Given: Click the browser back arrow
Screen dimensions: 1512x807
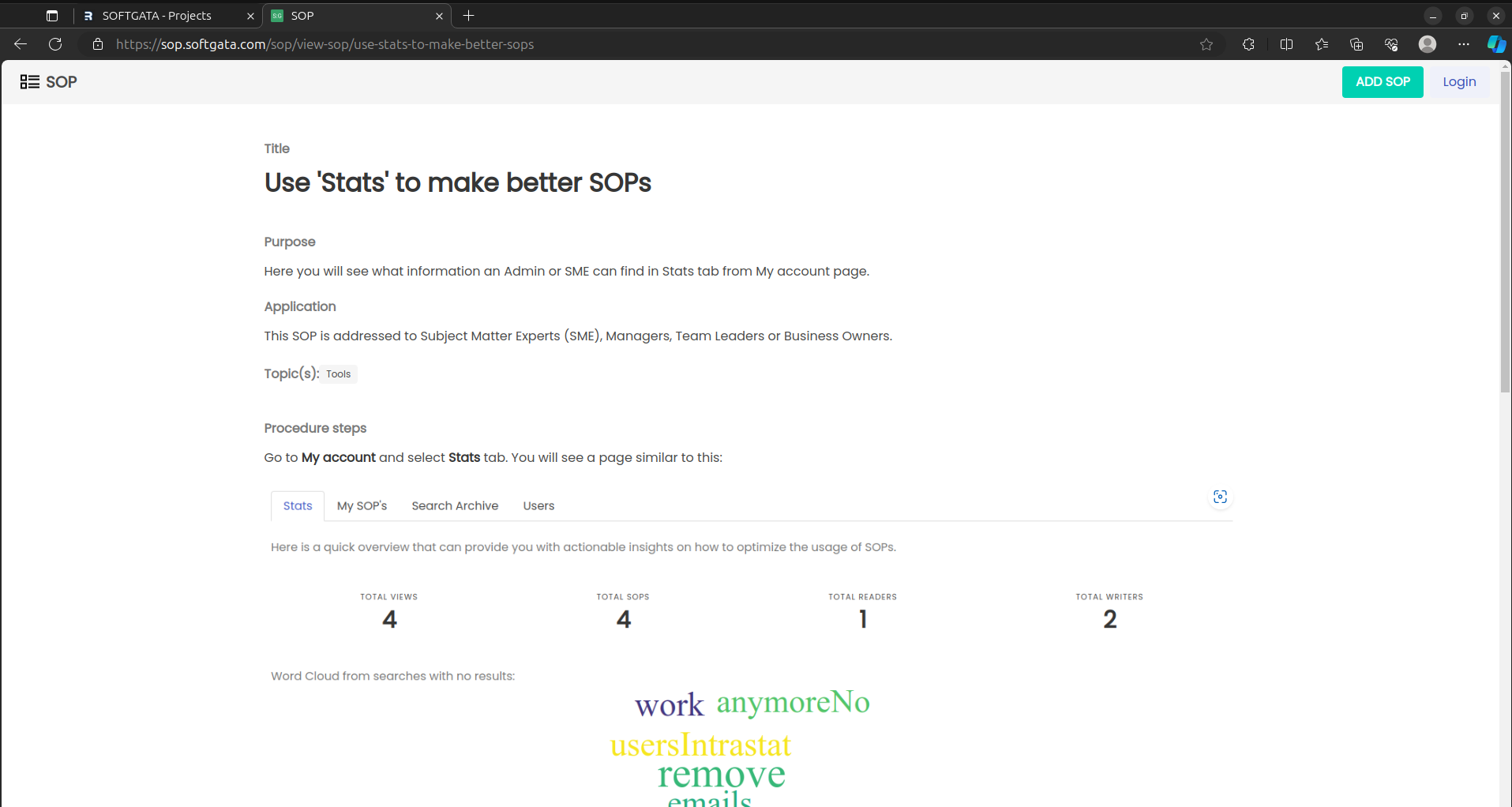Looking at the screenshot, I should point(21,44).
